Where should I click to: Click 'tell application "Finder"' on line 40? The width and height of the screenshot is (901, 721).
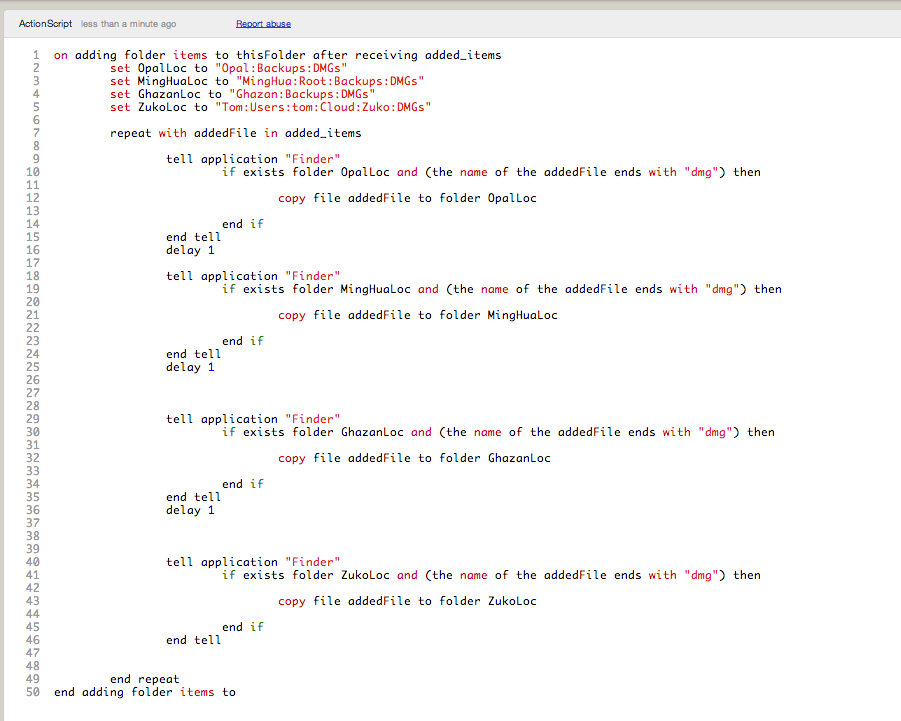pyautogui.click(x=253, y=562)
